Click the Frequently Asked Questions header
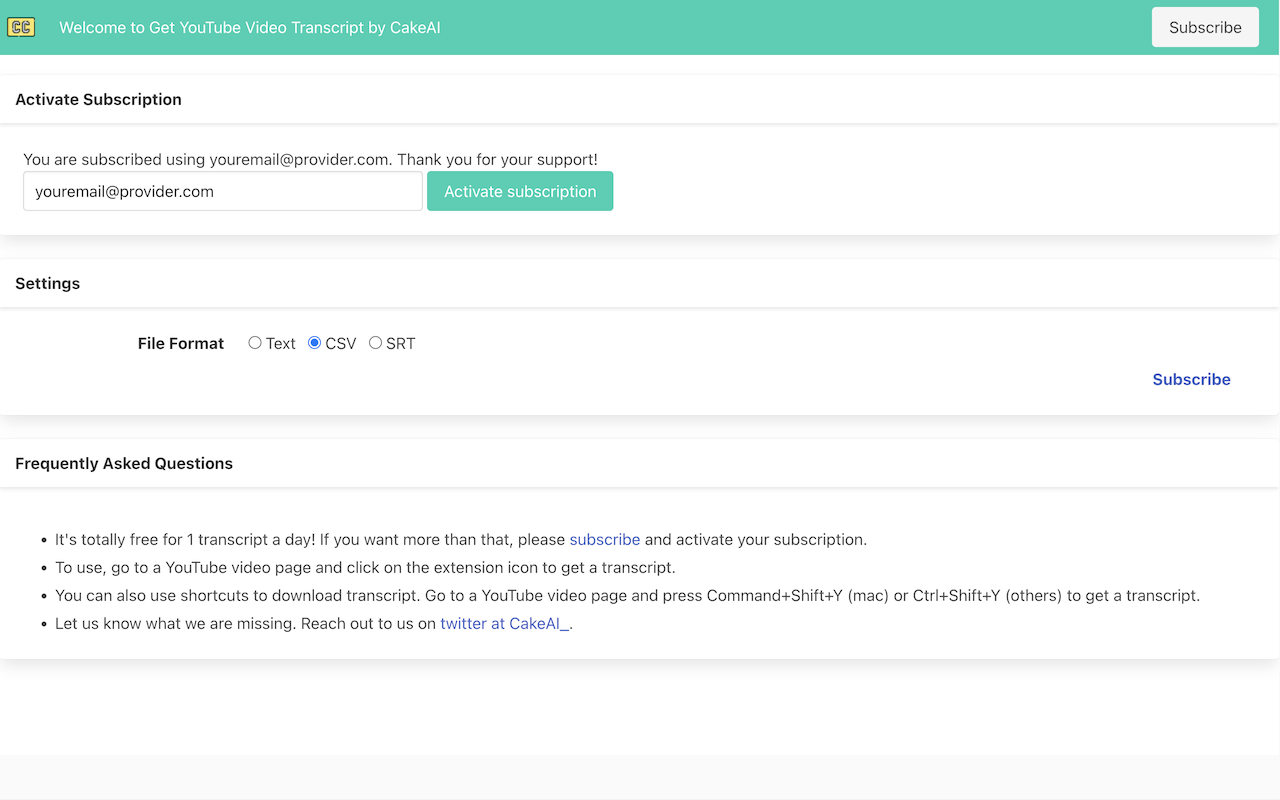This screenshot has height=800, width=1280. (123, 463)
